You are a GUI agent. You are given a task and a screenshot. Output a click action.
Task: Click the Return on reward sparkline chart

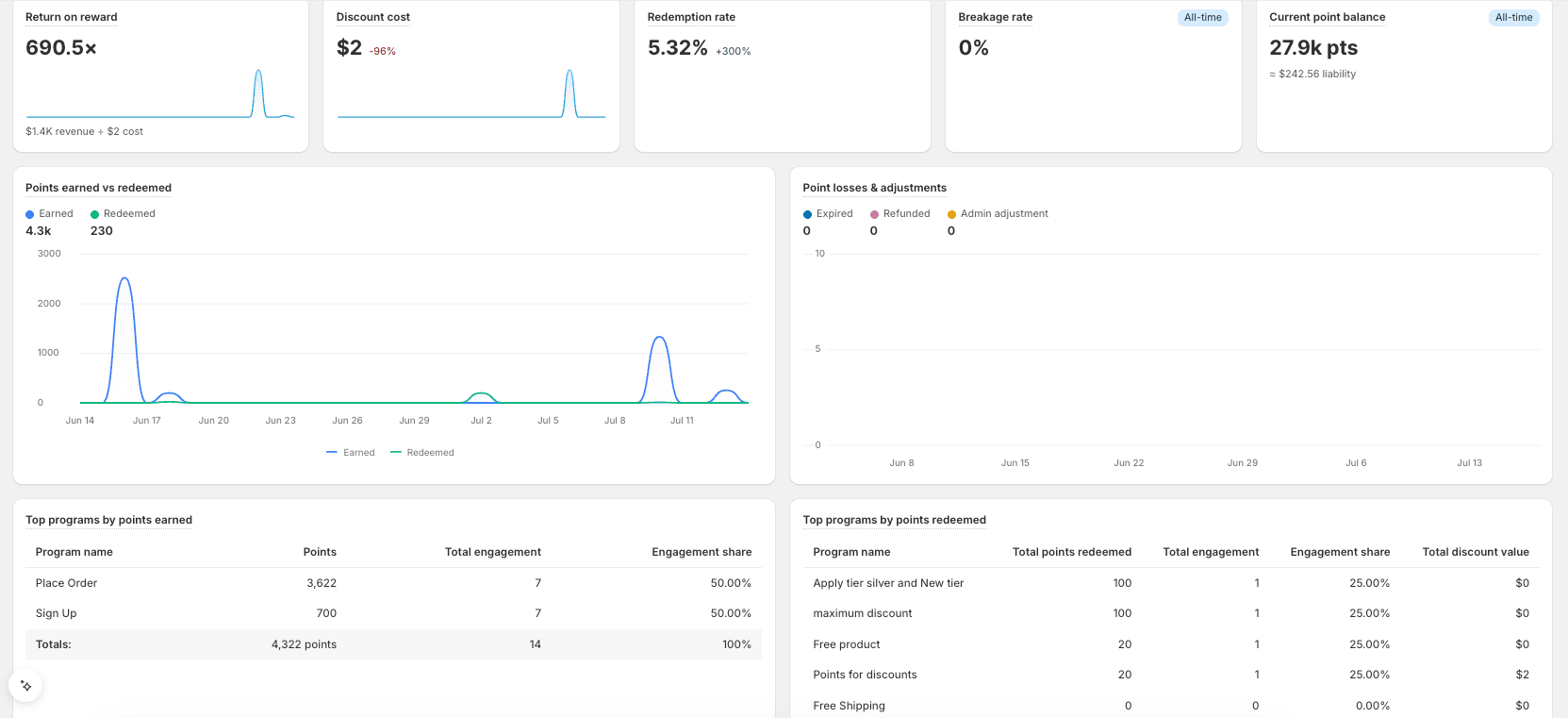tap(160, 92)
